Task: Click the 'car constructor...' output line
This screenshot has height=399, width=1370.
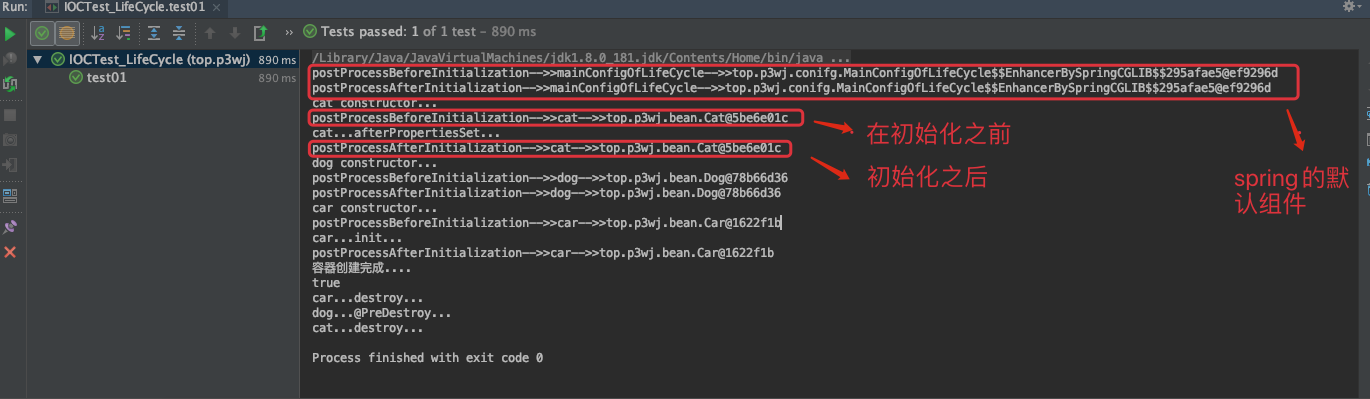Action: pyautogui.click(x=375, y=208)
